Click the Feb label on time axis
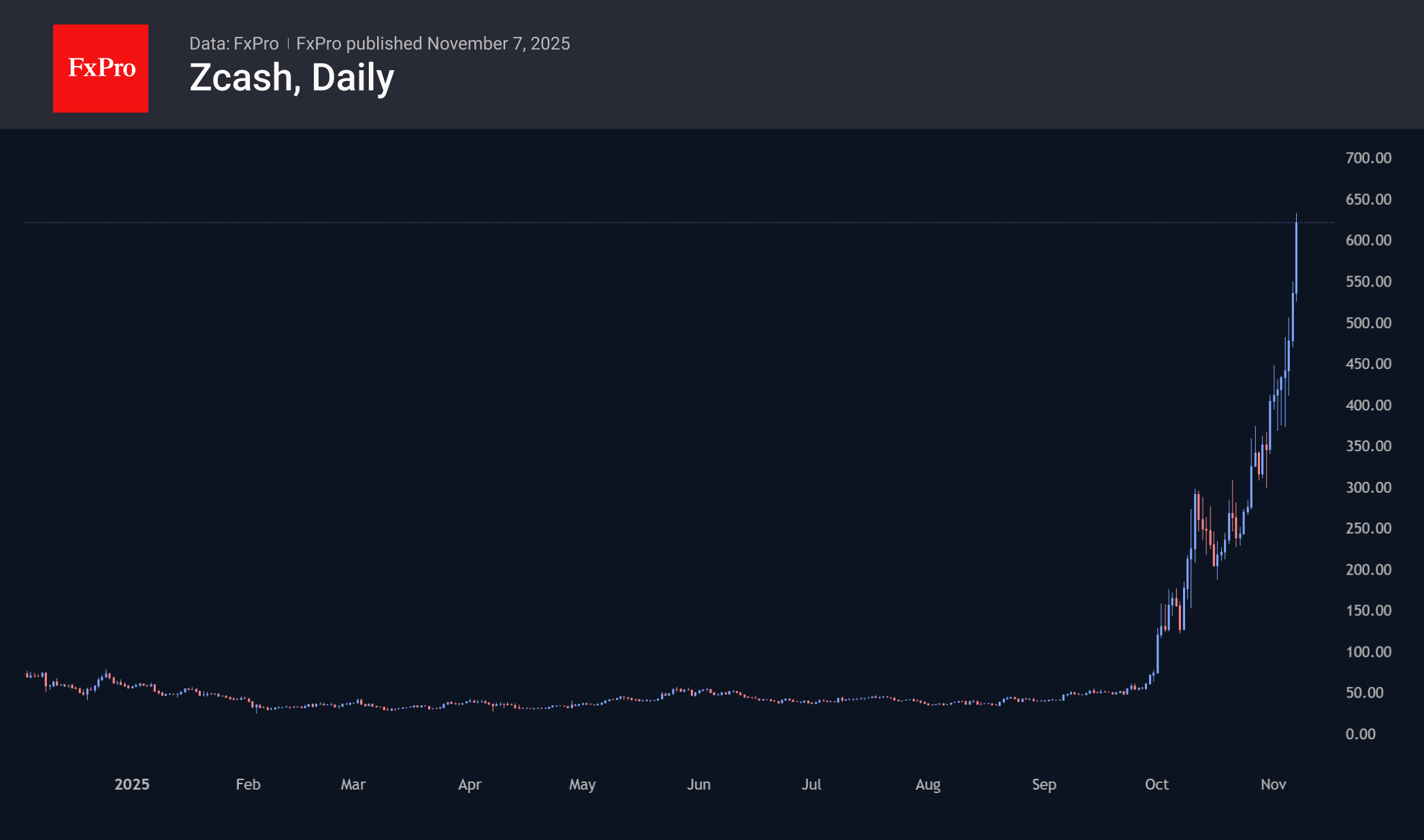Screen dimensions: 1424x840 point(248,784)
